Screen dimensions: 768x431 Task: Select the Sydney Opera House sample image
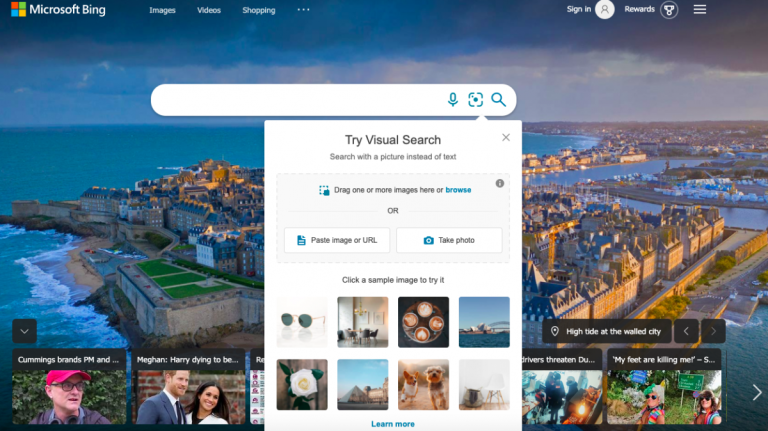[x=484, y=322]
